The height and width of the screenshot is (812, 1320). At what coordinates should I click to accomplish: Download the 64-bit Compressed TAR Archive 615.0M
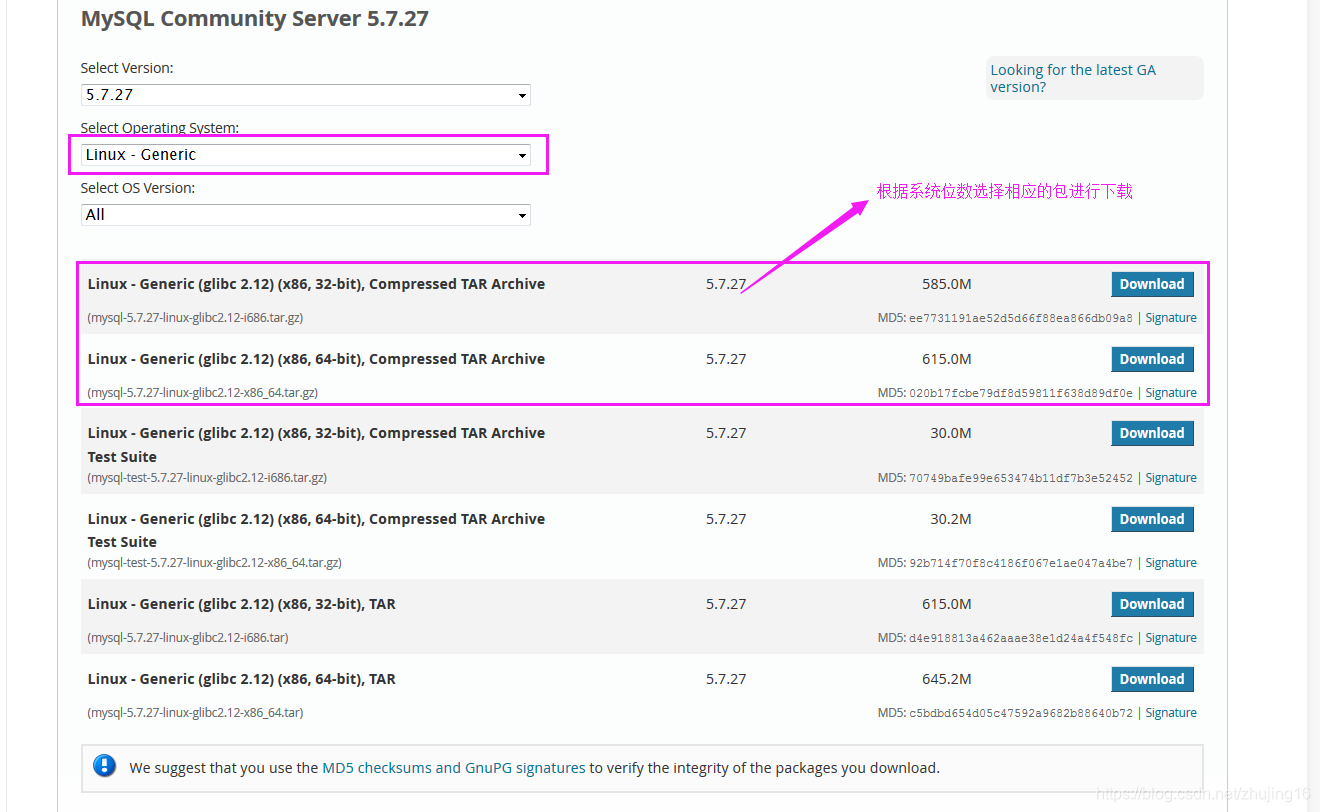1152,359
